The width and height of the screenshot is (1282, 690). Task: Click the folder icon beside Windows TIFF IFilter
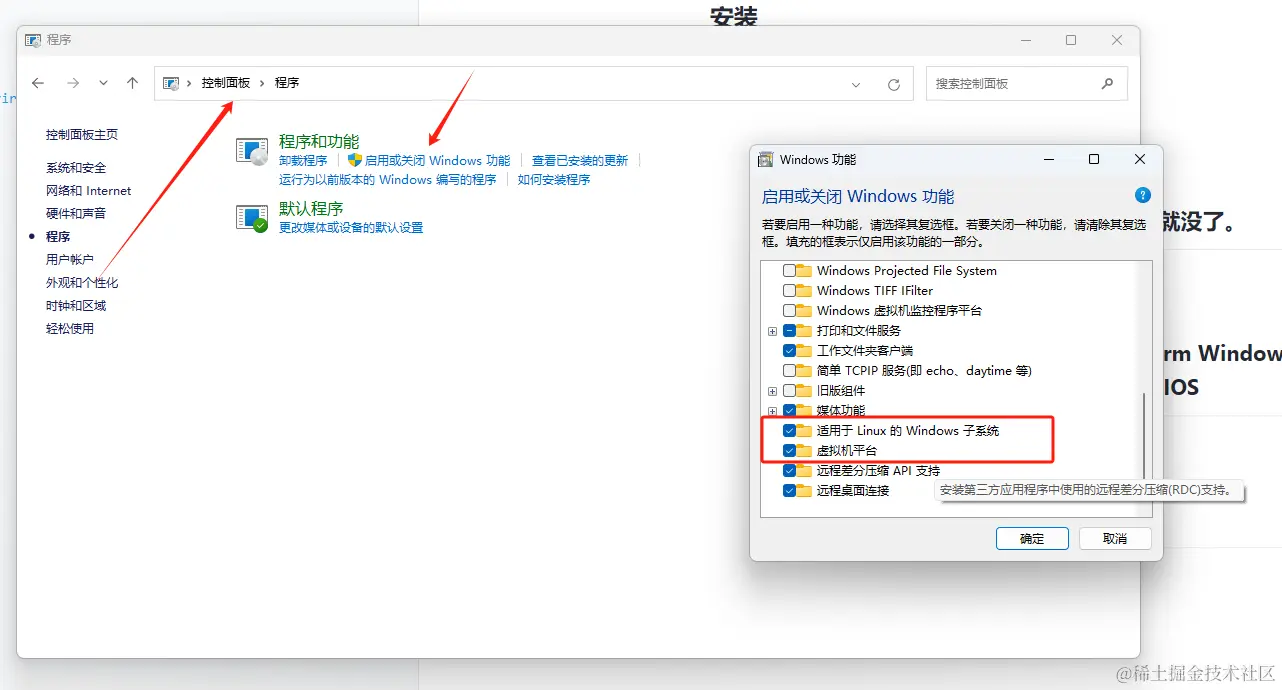pyautogui.click(x=805, y=291)
